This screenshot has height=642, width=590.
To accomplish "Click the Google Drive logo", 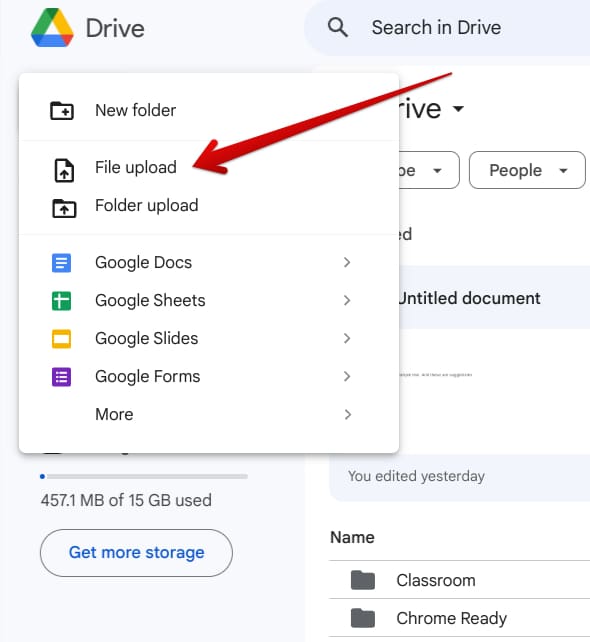I will coord(52,27).
